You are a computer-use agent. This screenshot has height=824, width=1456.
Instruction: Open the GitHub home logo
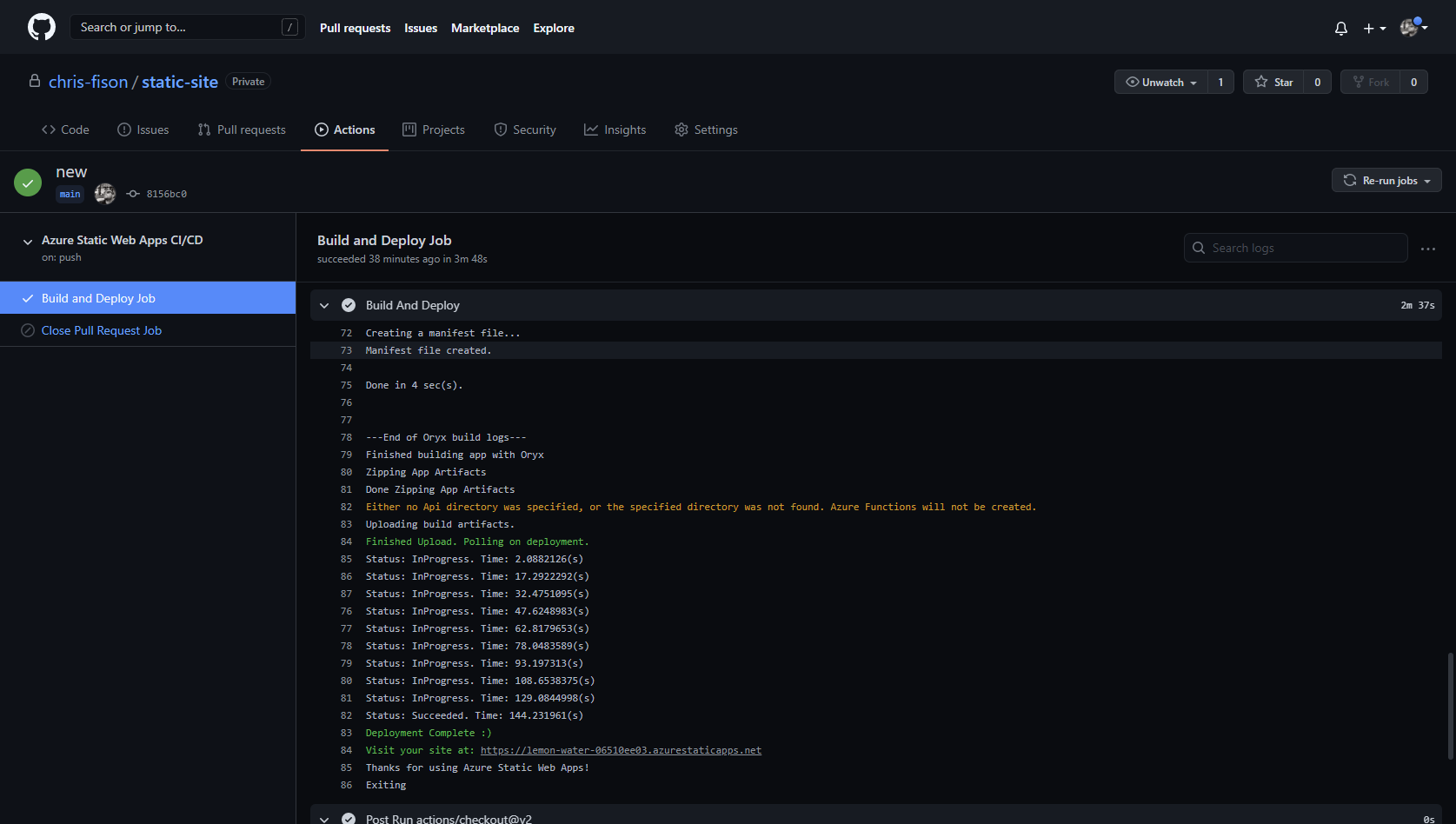pyautogui.click(x=42, y=27)
